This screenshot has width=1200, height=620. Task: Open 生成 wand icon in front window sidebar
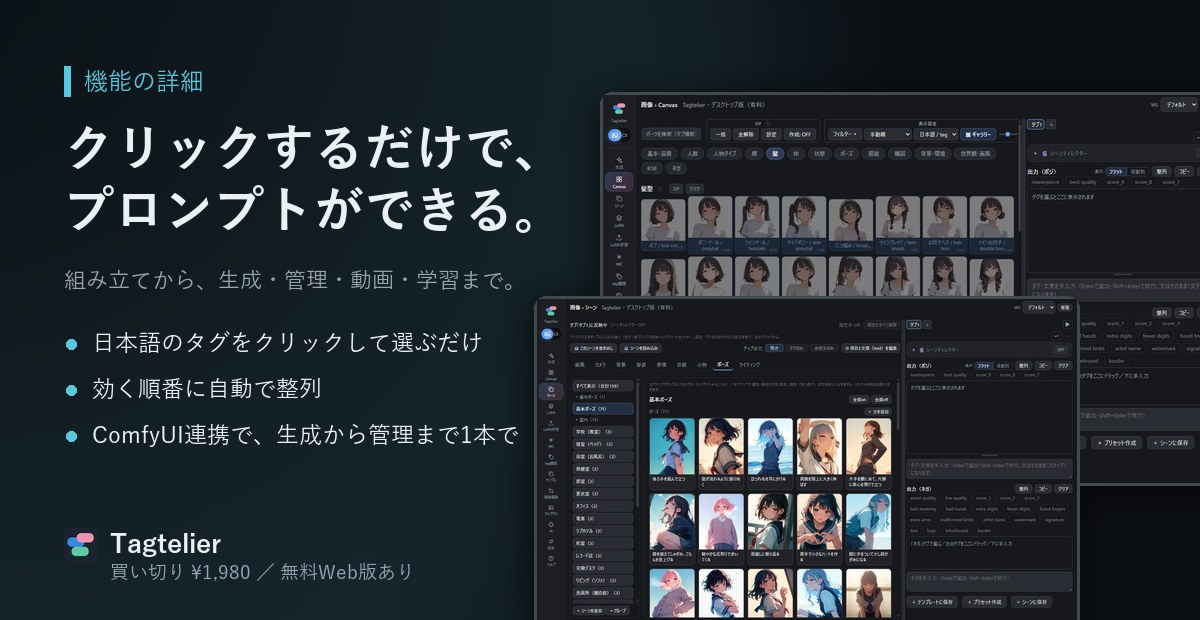pyautogui.click(x=551, y=356)
